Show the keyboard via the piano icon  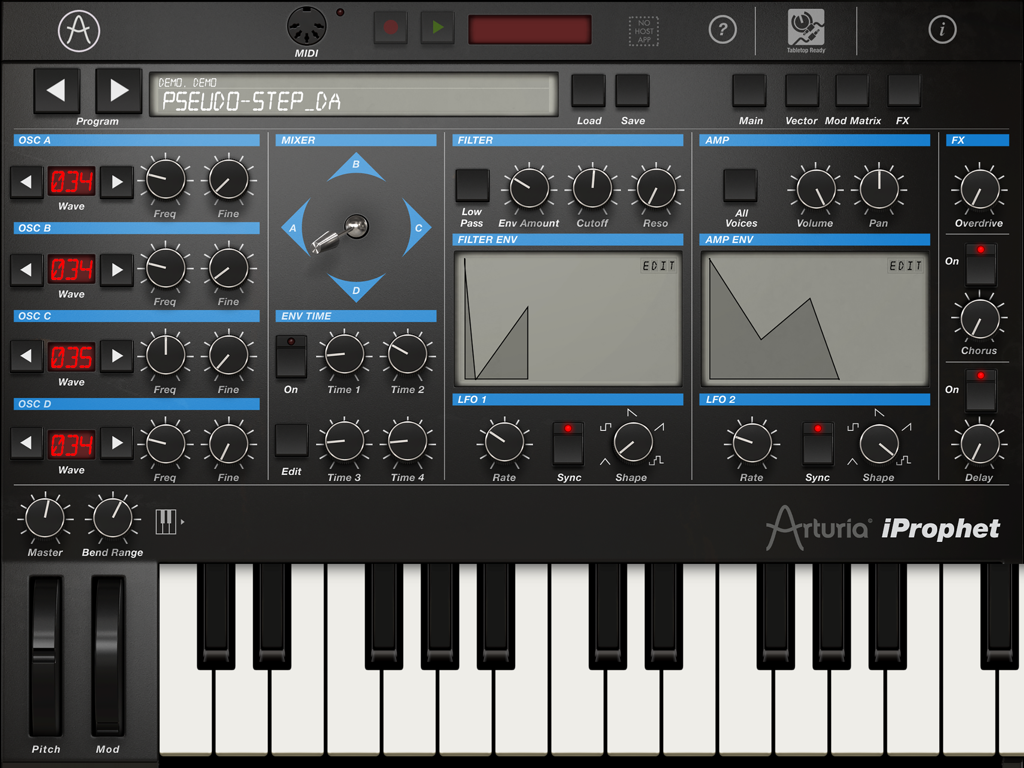coord(166,519)
